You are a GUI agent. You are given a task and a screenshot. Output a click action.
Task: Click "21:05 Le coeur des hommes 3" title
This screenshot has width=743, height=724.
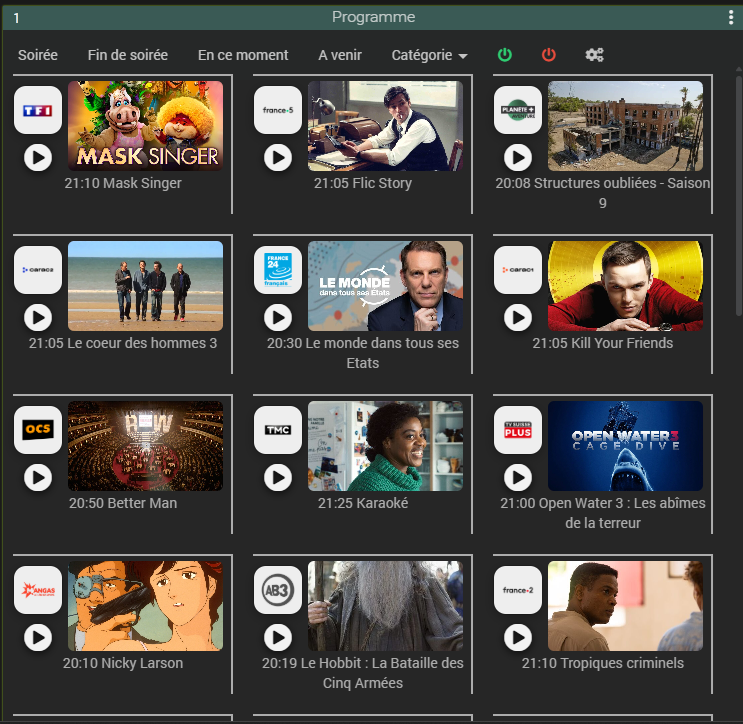tap(123, 343)
